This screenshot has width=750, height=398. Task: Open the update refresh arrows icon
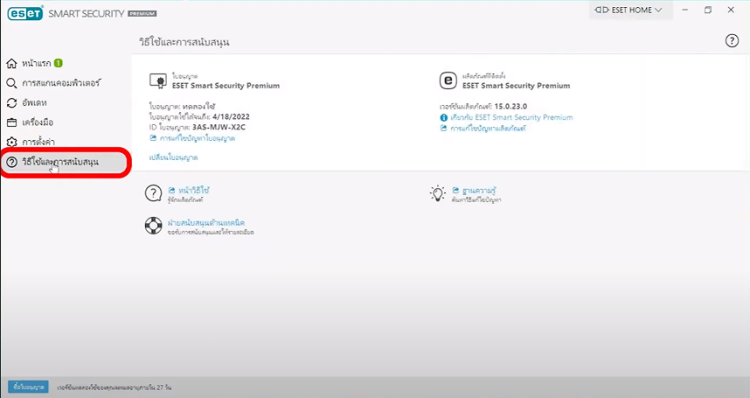(x=11, y=103)
